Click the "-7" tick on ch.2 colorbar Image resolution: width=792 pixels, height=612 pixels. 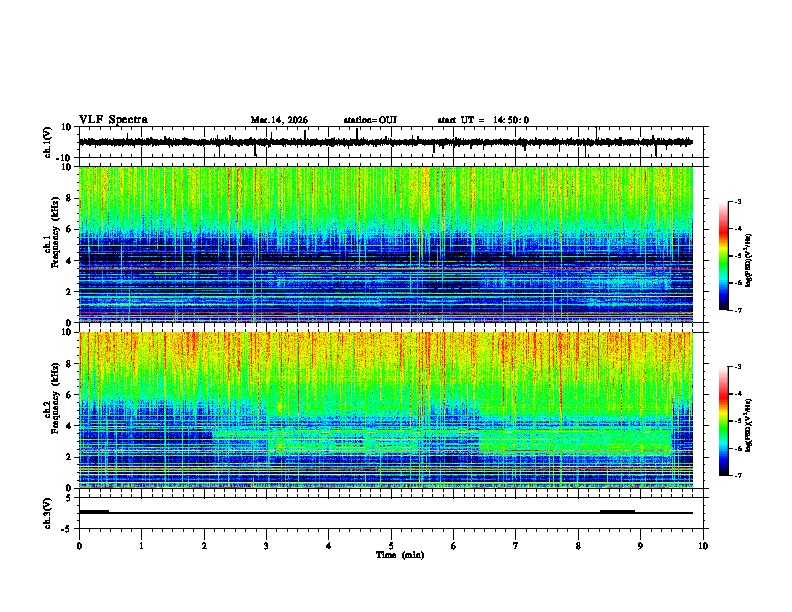pyautogui.click(x=737, y=475)
